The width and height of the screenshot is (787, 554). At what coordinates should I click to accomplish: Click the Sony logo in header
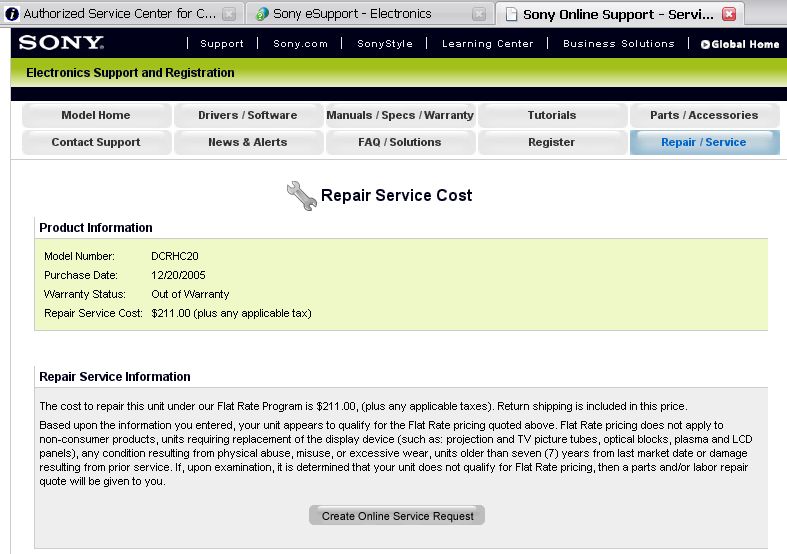point(61,43)
